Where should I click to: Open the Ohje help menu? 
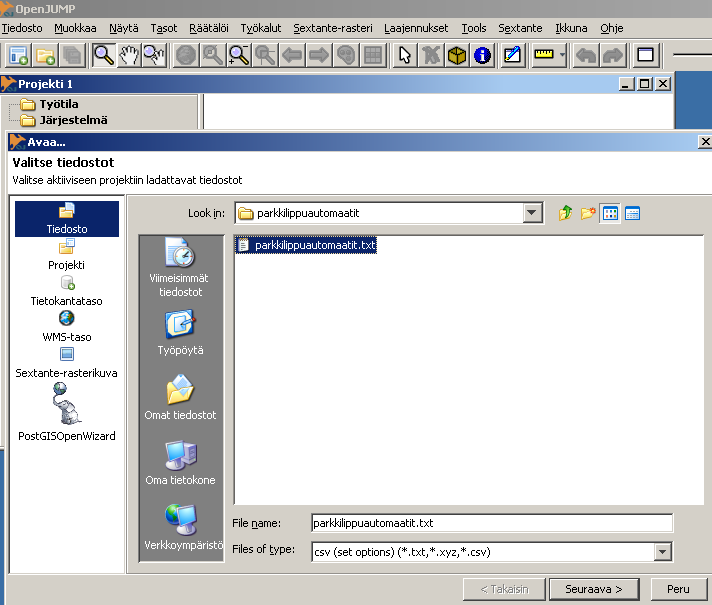612,28
